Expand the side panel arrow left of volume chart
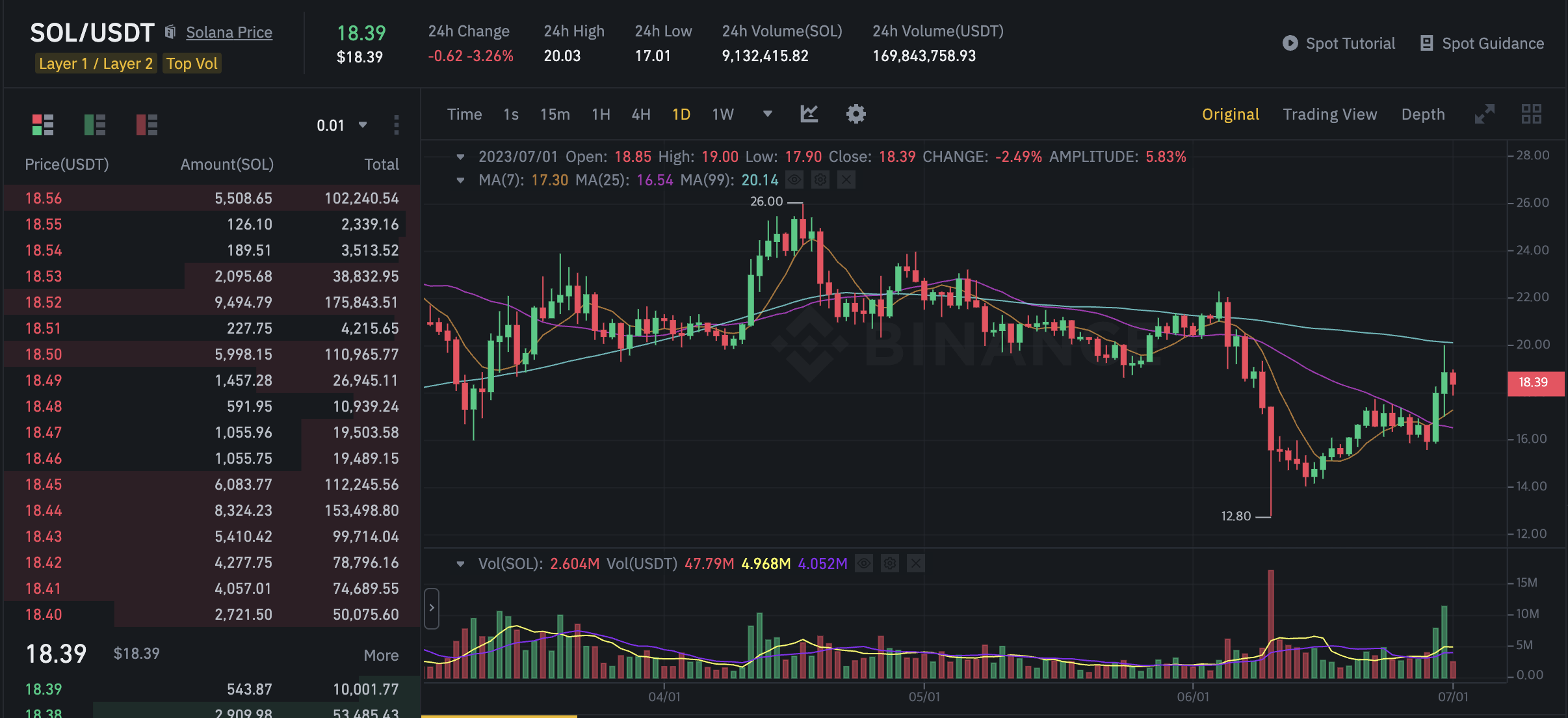The width and height of the screenshot is (1568, 718). click(432, 607)
